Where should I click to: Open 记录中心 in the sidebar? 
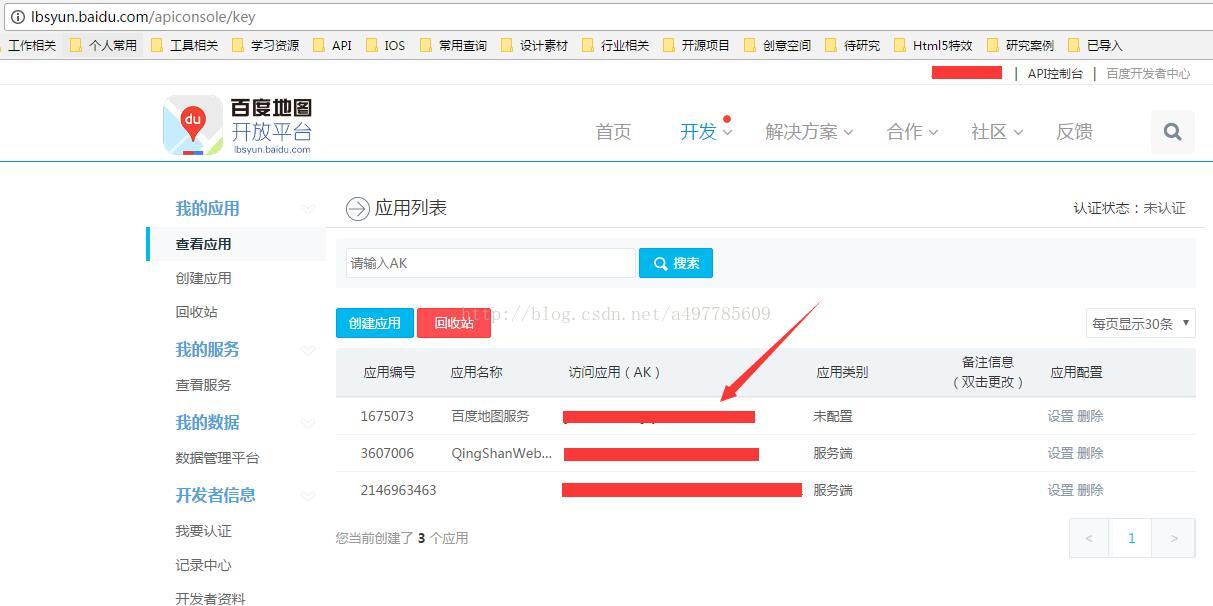point(203,565)
